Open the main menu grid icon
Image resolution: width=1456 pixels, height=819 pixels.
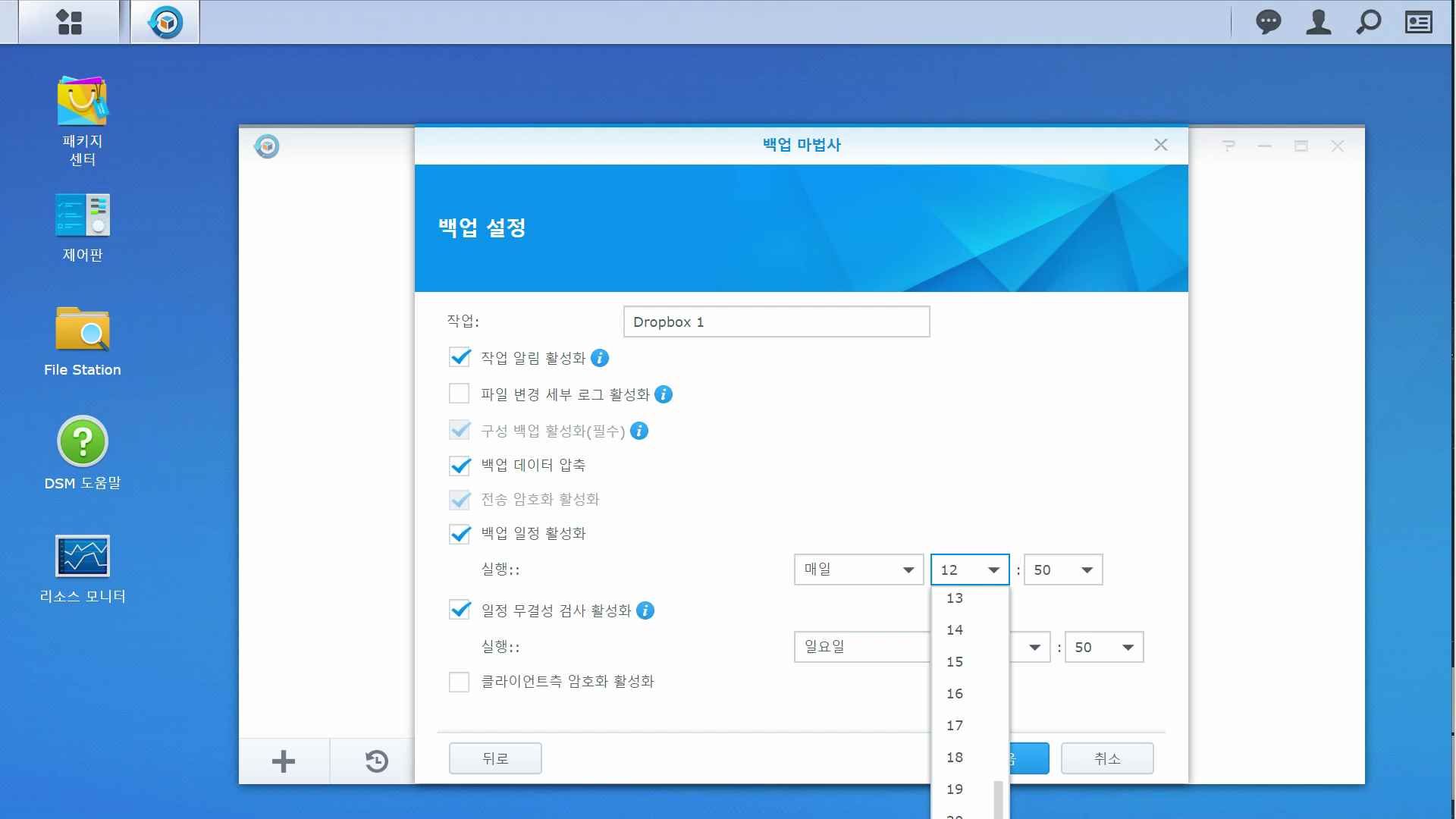pyautogui.click(x=69, y=22)
